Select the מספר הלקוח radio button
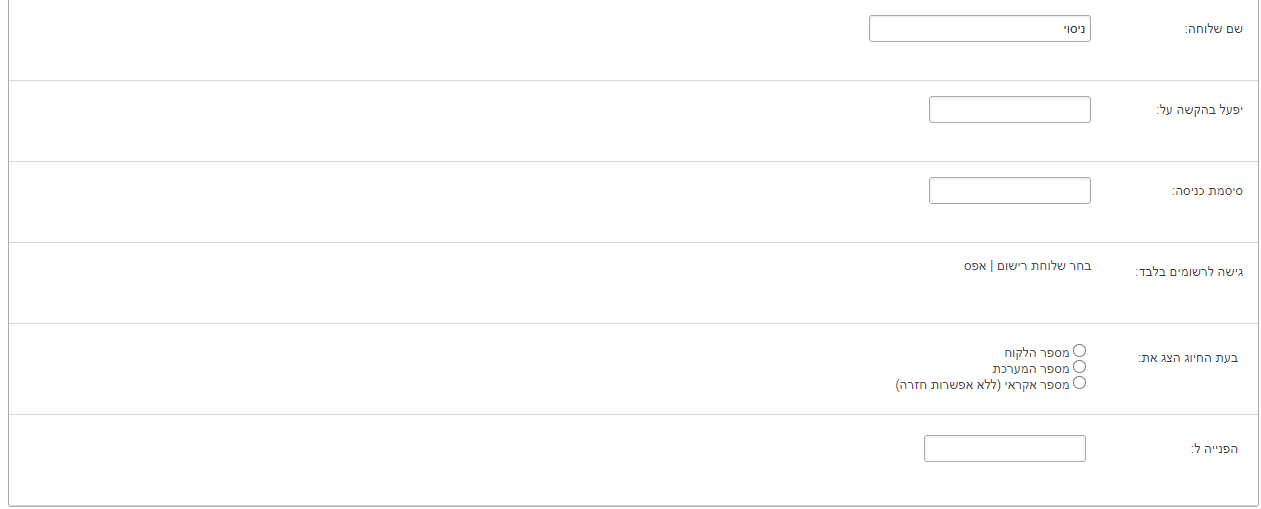Screen dimensions: 1261x509 click(x=1079, y=351)
